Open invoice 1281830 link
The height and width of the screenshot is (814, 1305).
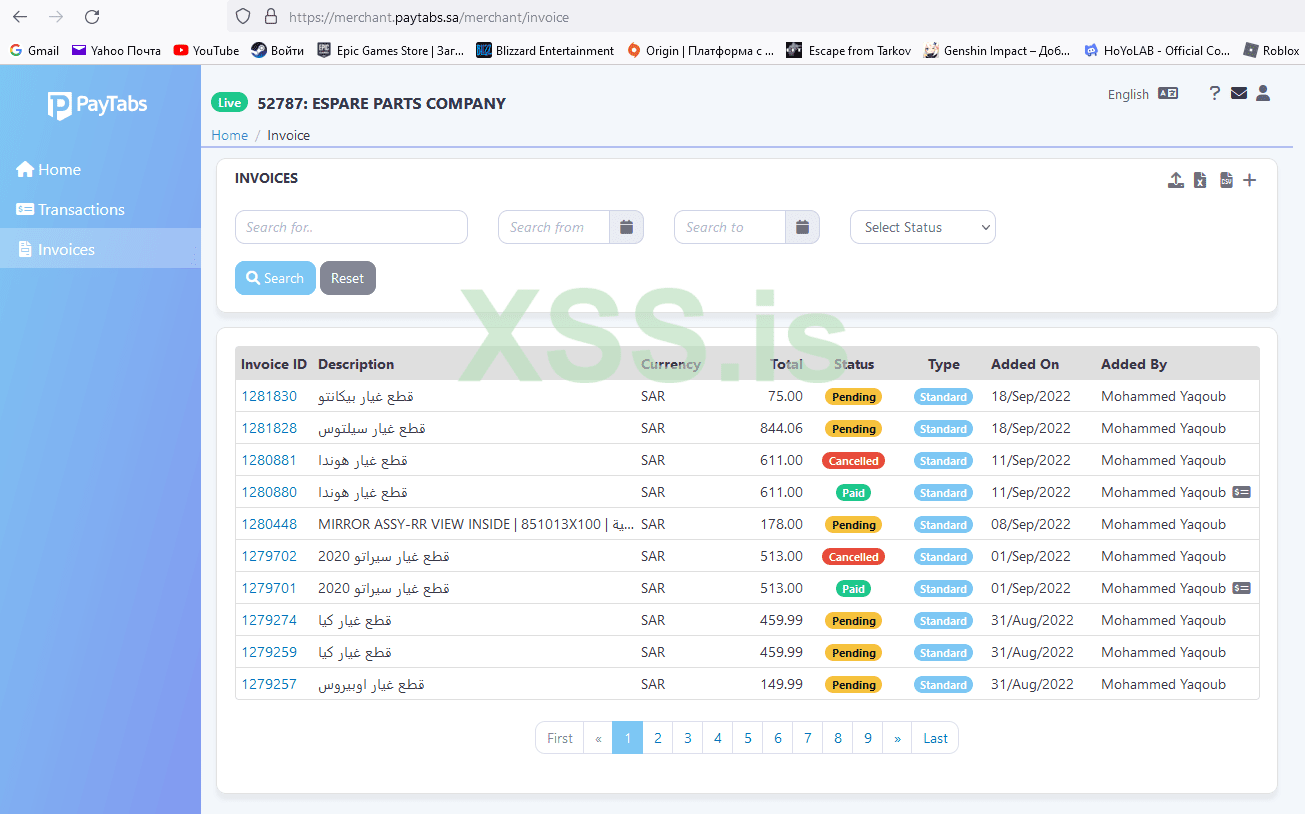pyautogui.click(x=269, y=396)
